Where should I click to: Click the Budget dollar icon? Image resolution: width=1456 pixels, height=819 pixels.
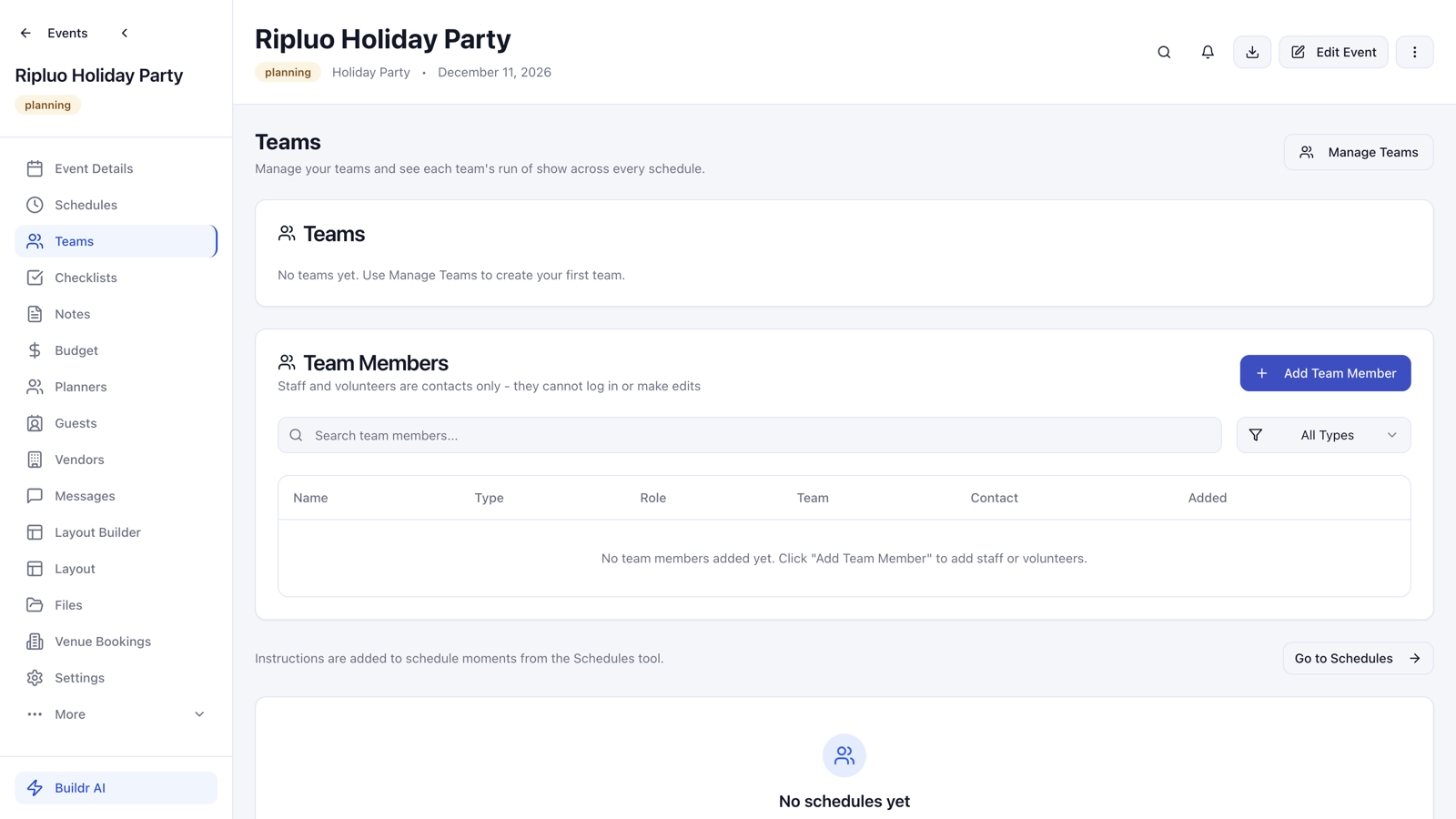click(35, 350)
